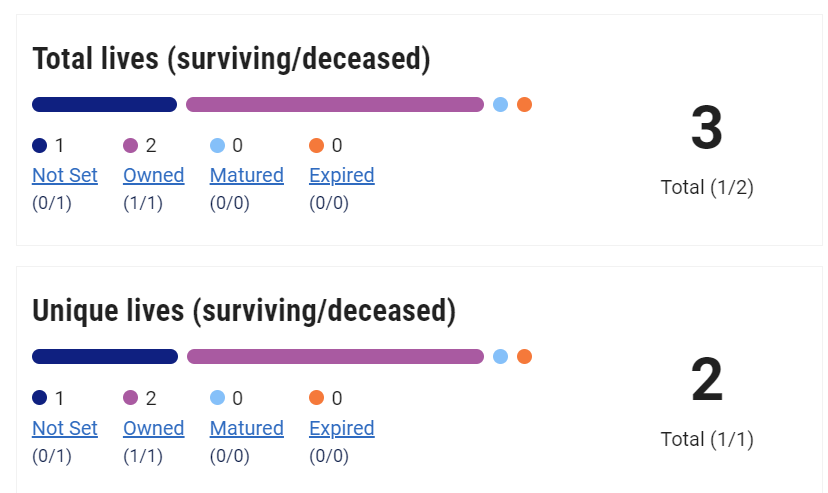Click dark blue Not Set bar in Total lives
This screenshot has height=493, width=828.
click(x=104, y=104)
